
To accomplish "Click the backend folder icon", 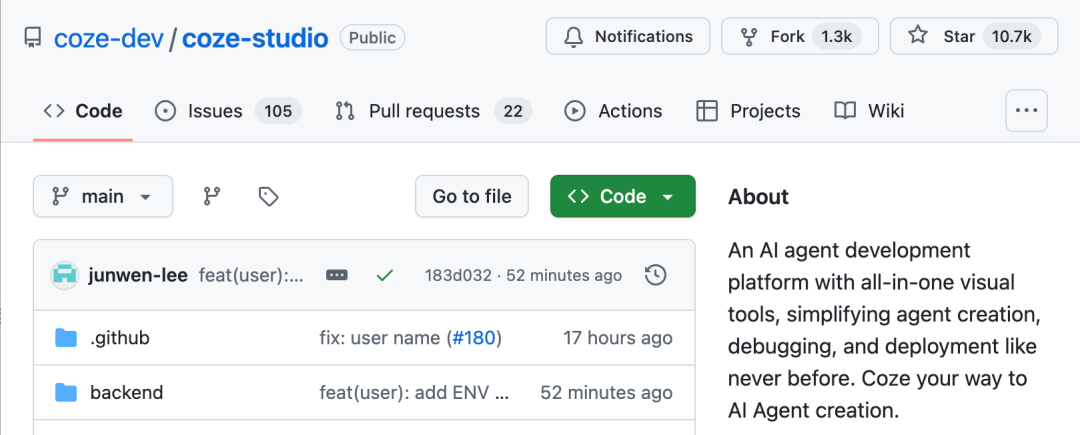I will pyautogui.click(x=66, y=393).
